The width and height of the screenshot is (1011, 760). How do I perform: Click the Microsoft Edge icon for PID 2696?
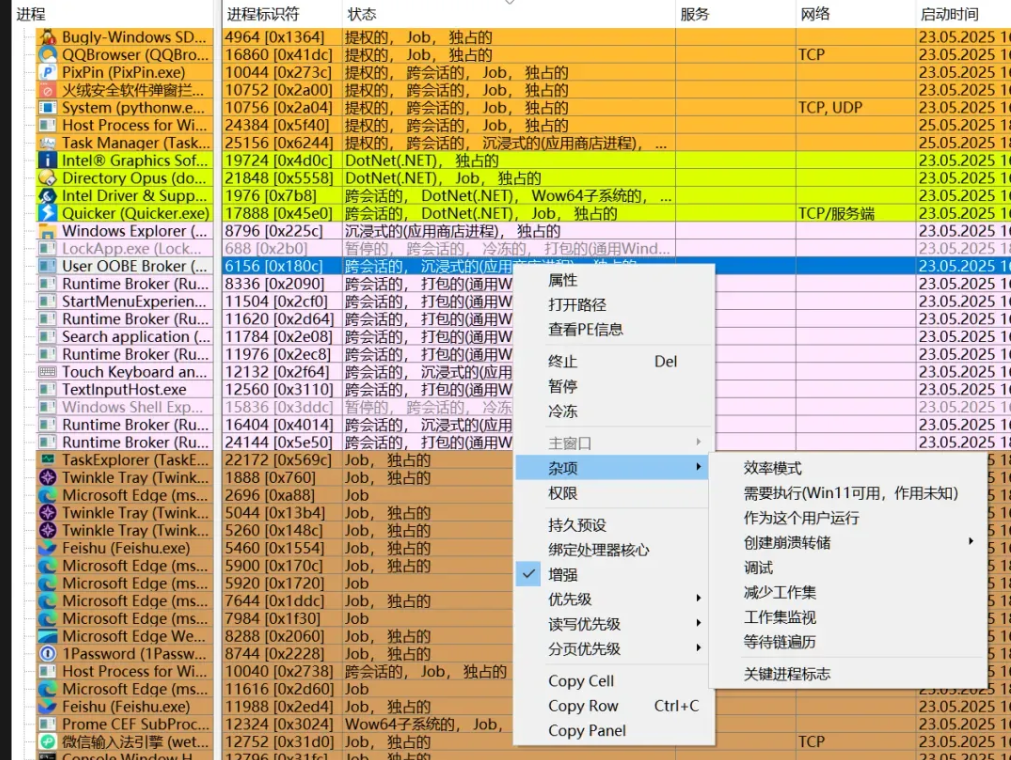48,495
